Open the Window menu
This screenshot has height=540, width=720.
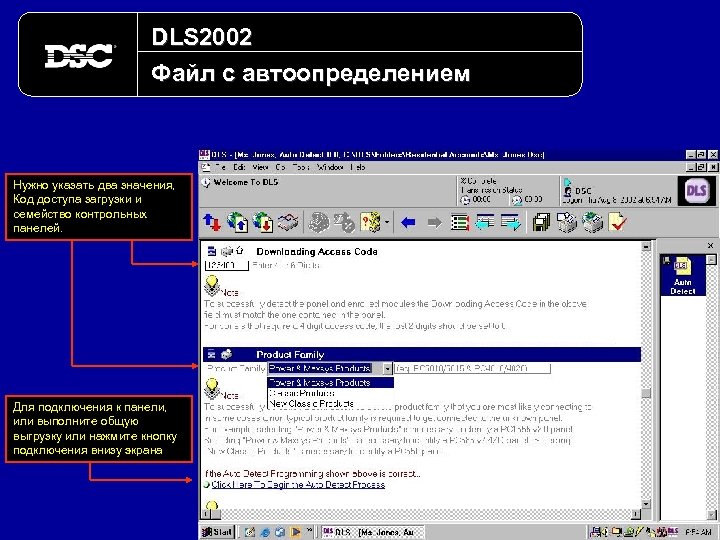click(x=329, y=167)
